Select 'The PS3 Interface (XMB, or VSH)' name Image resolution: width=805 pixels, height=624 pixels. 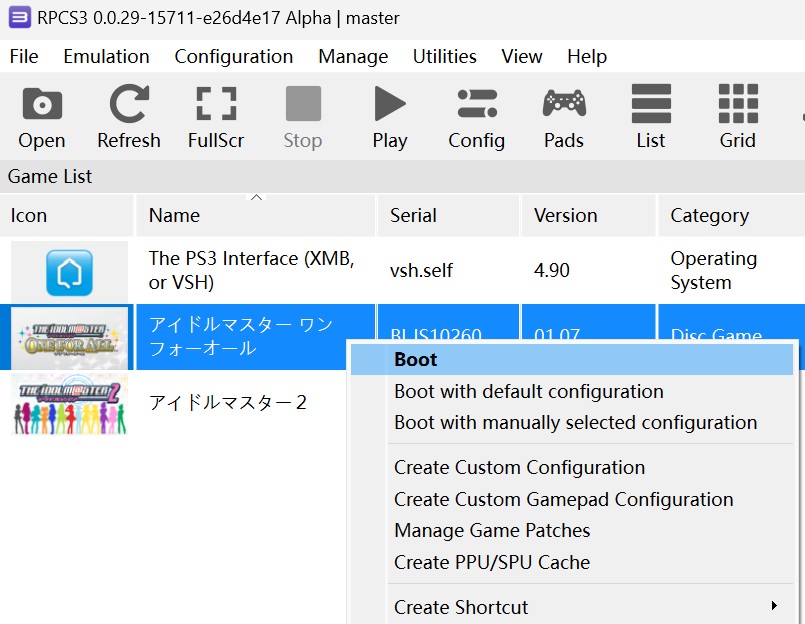coord(252,270)
